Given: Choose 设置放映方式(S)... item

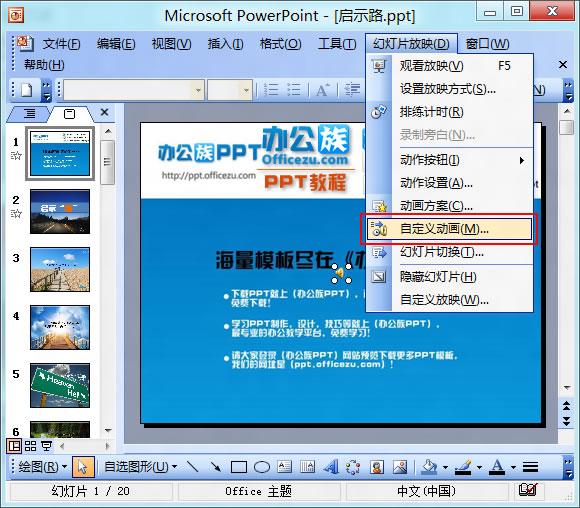Looking at the screenshot, I should tap(449, 89).
